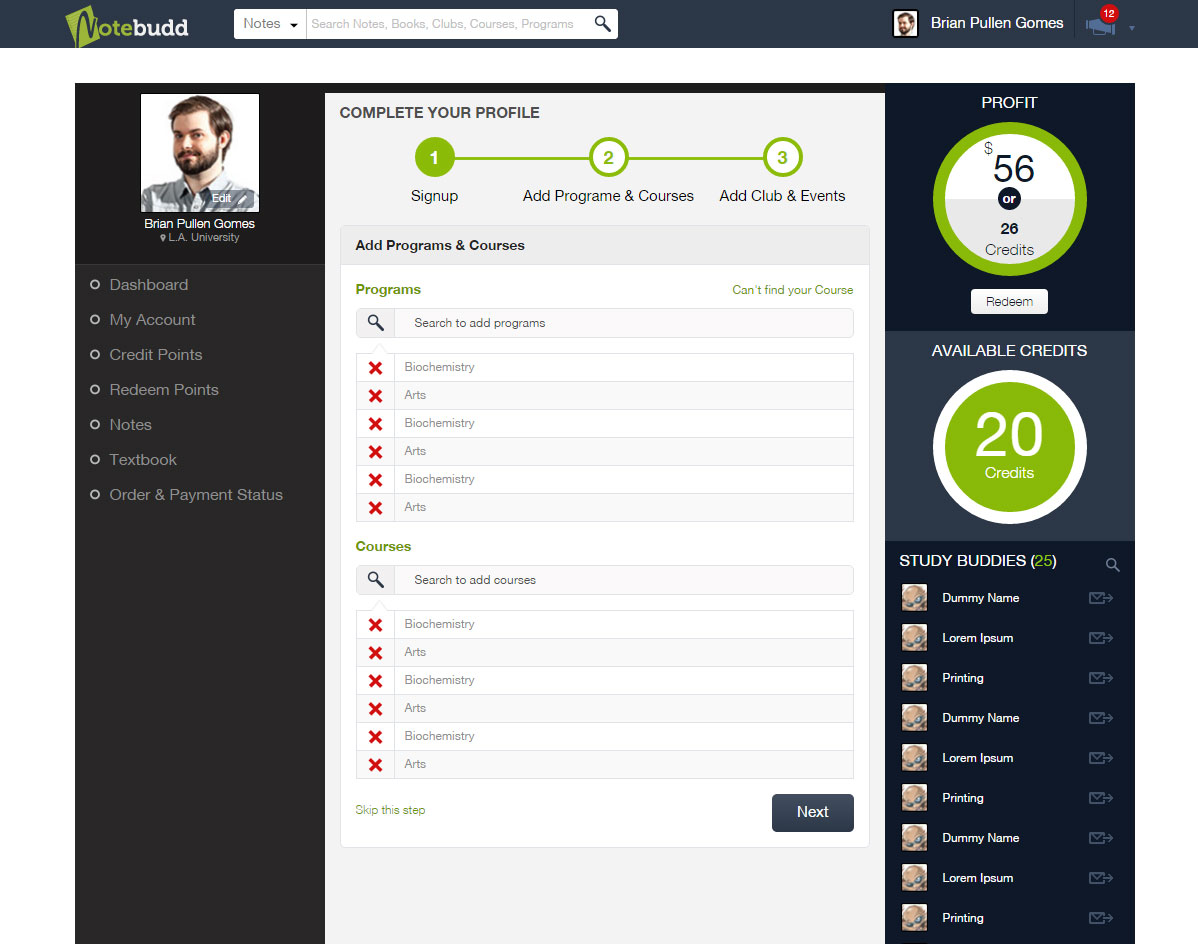
Task: Select step 3 Add Club & Events
Action: 782,158
